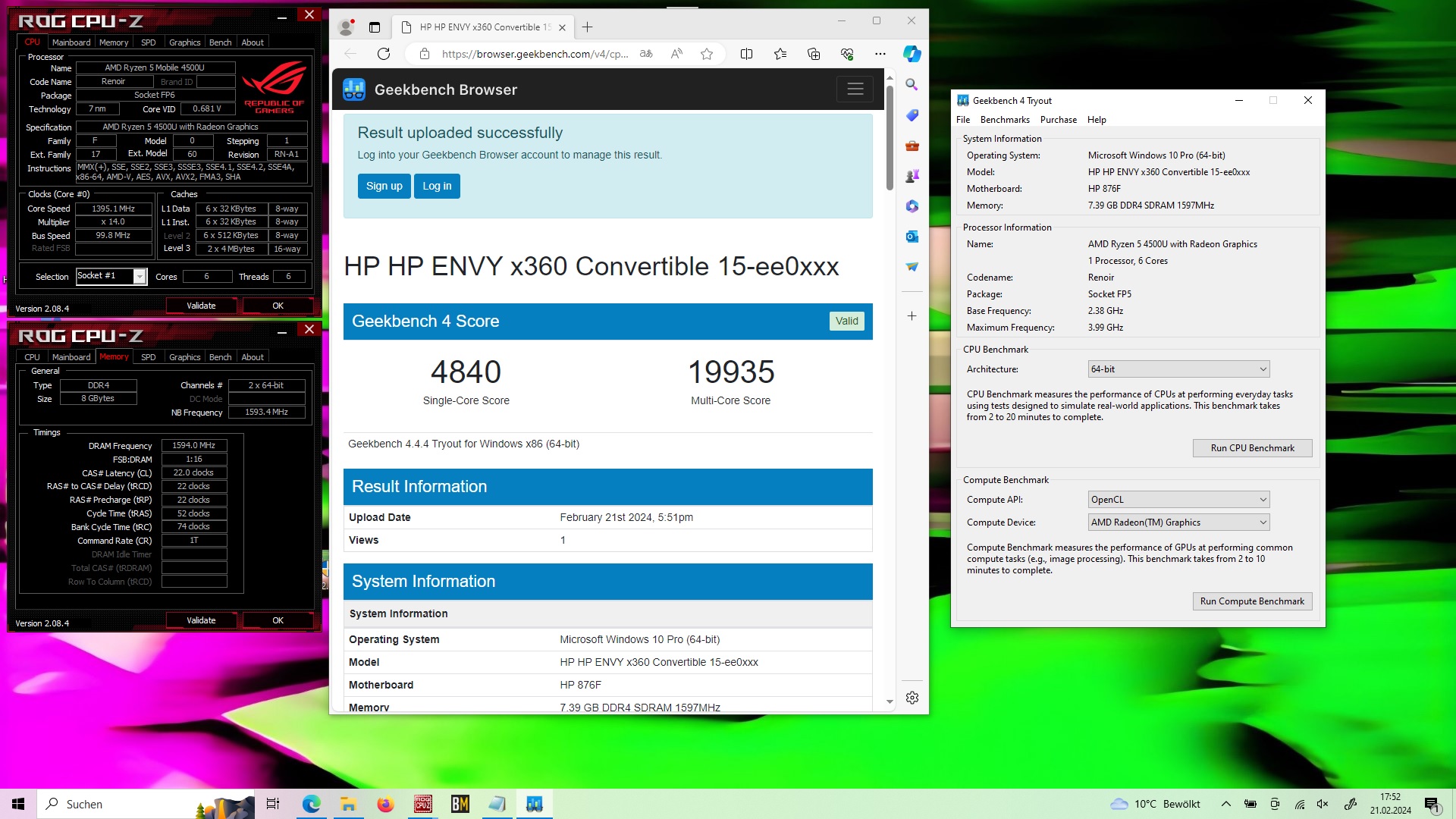Click the green Valid badge
The image size is (1456, 819).
pyautogui.click(x=847, y=322)
